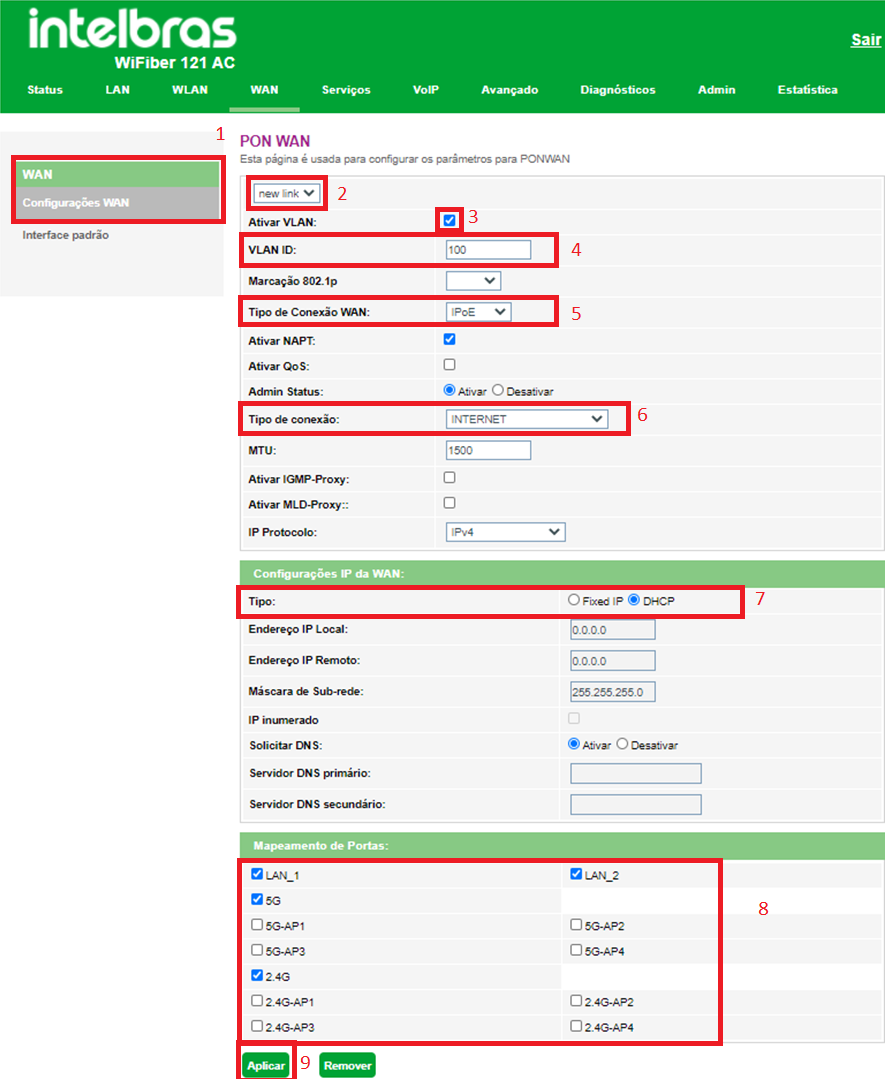The image size is (886, 1088).
Task: Toggle the Ativar NAPT checkbox
Action: (450, 339)
